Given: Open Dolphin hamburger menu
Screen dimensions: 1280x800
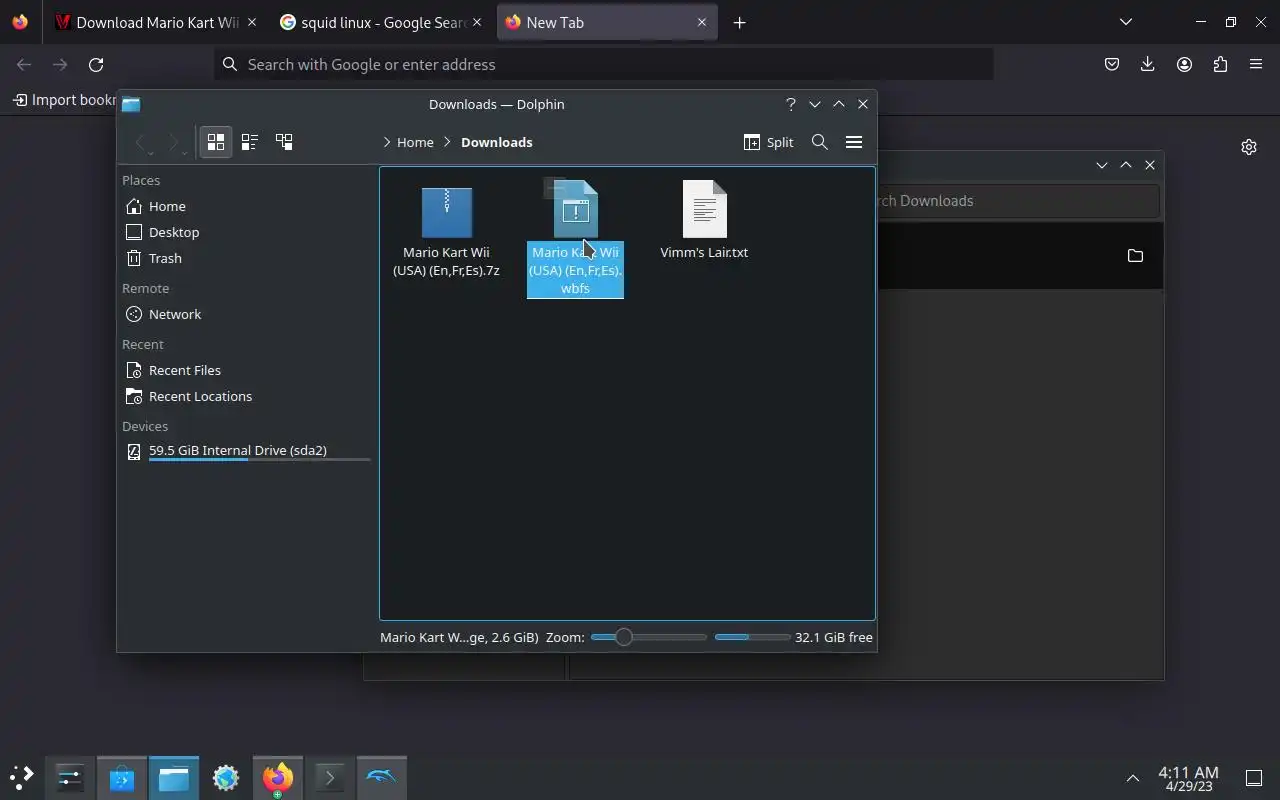Looking at the screenshot, I should (854, 142).
